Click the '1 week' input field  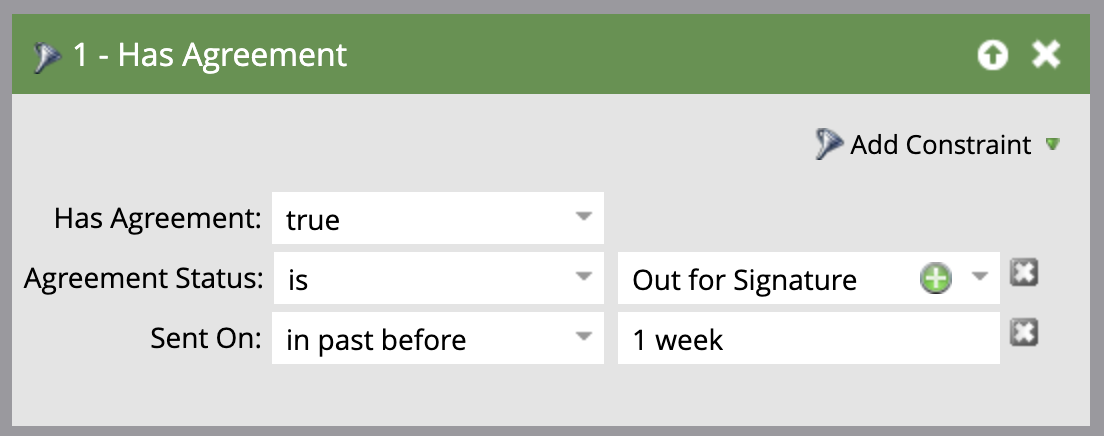808,339
